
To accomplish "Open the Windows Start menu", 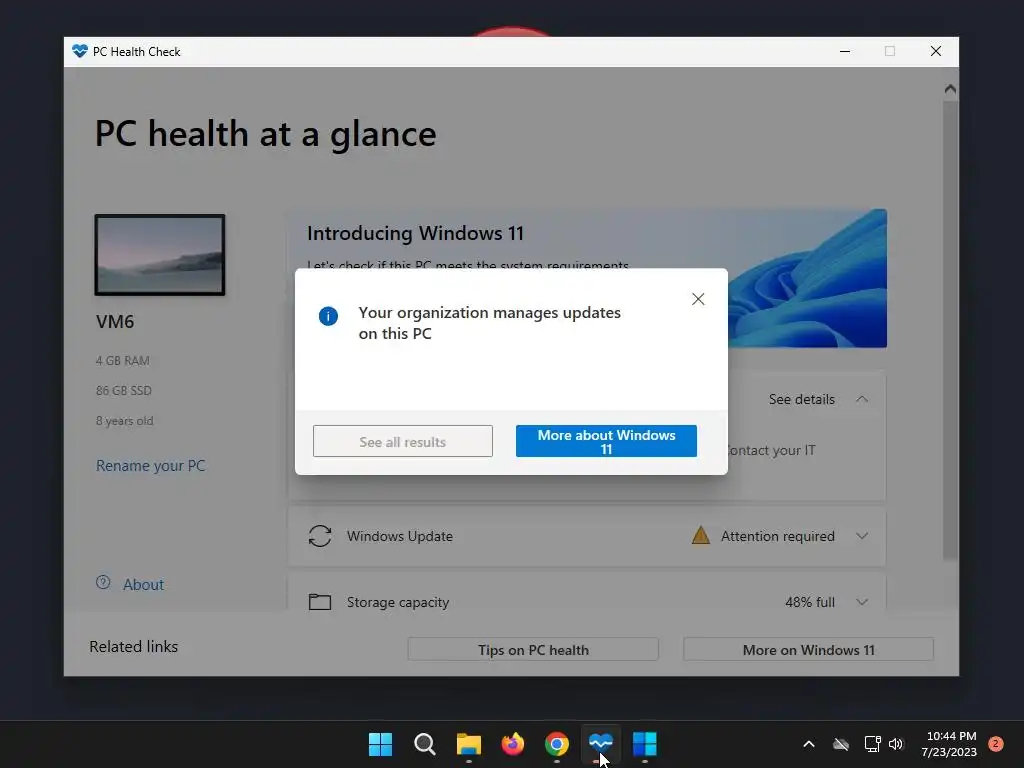I will (x=380, y=744).
